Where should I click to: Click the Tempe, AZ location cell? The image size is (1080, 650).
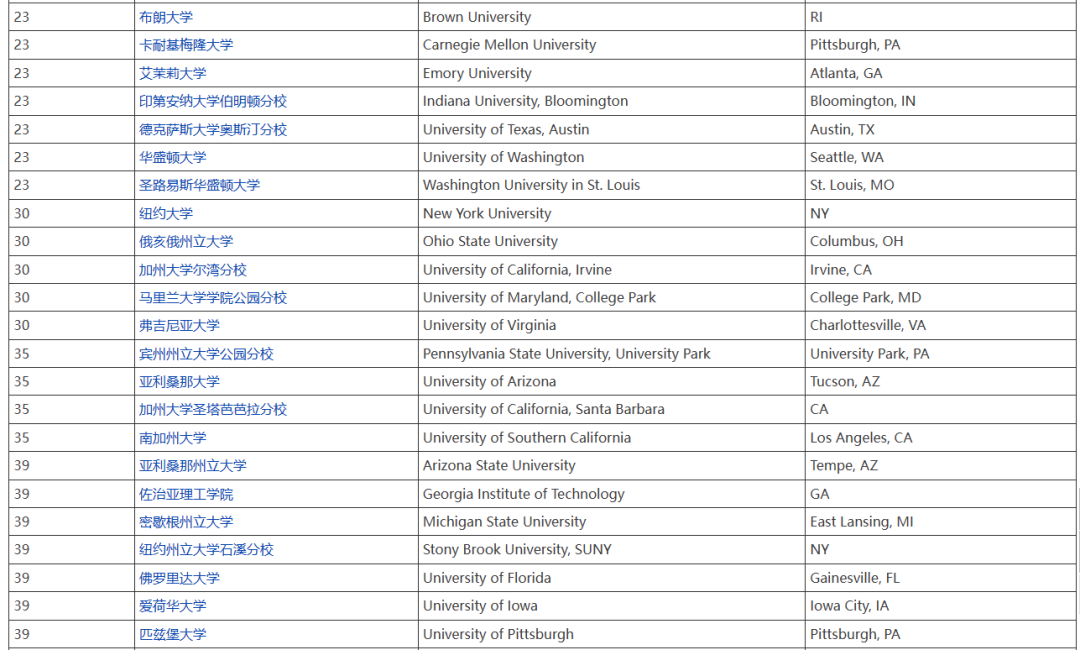pos(939,465)
